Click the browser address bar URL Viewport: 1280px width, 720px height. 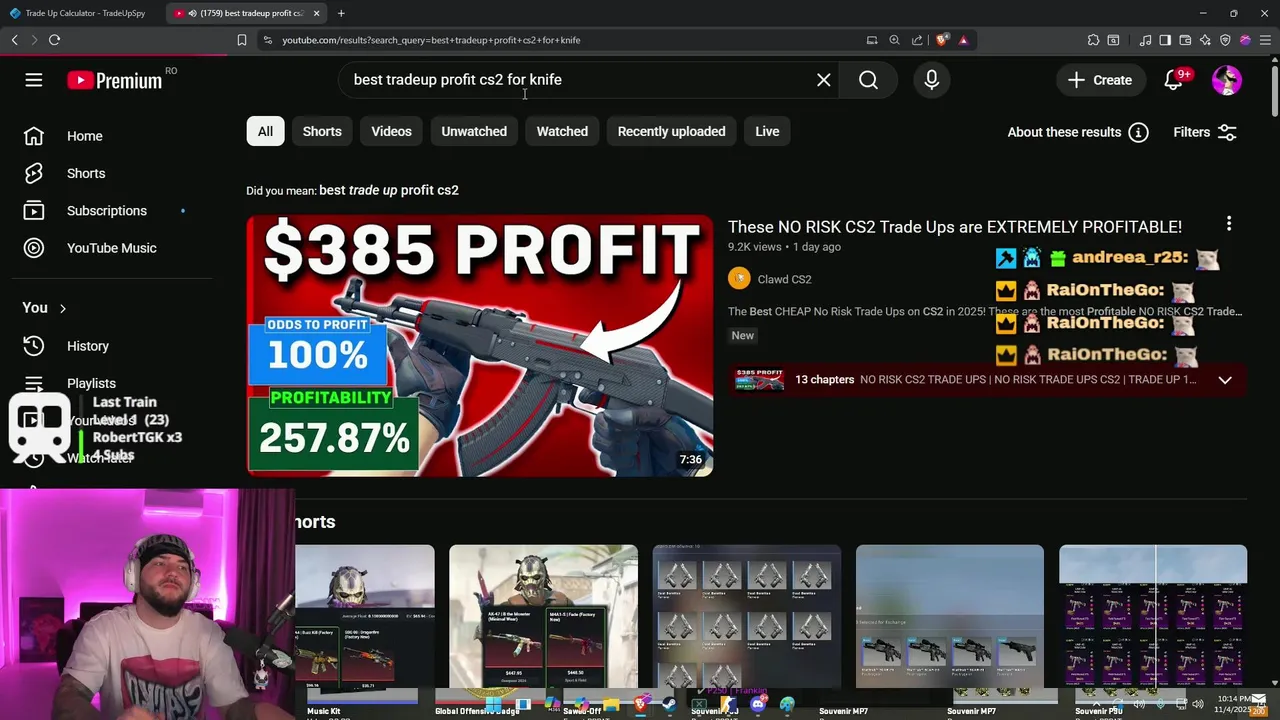pyautogui.click(x=431, y=40)
